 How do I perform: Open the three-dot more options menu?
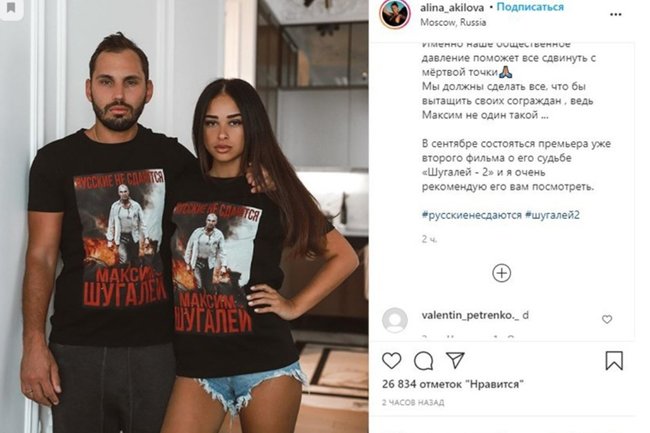point(616,15)
